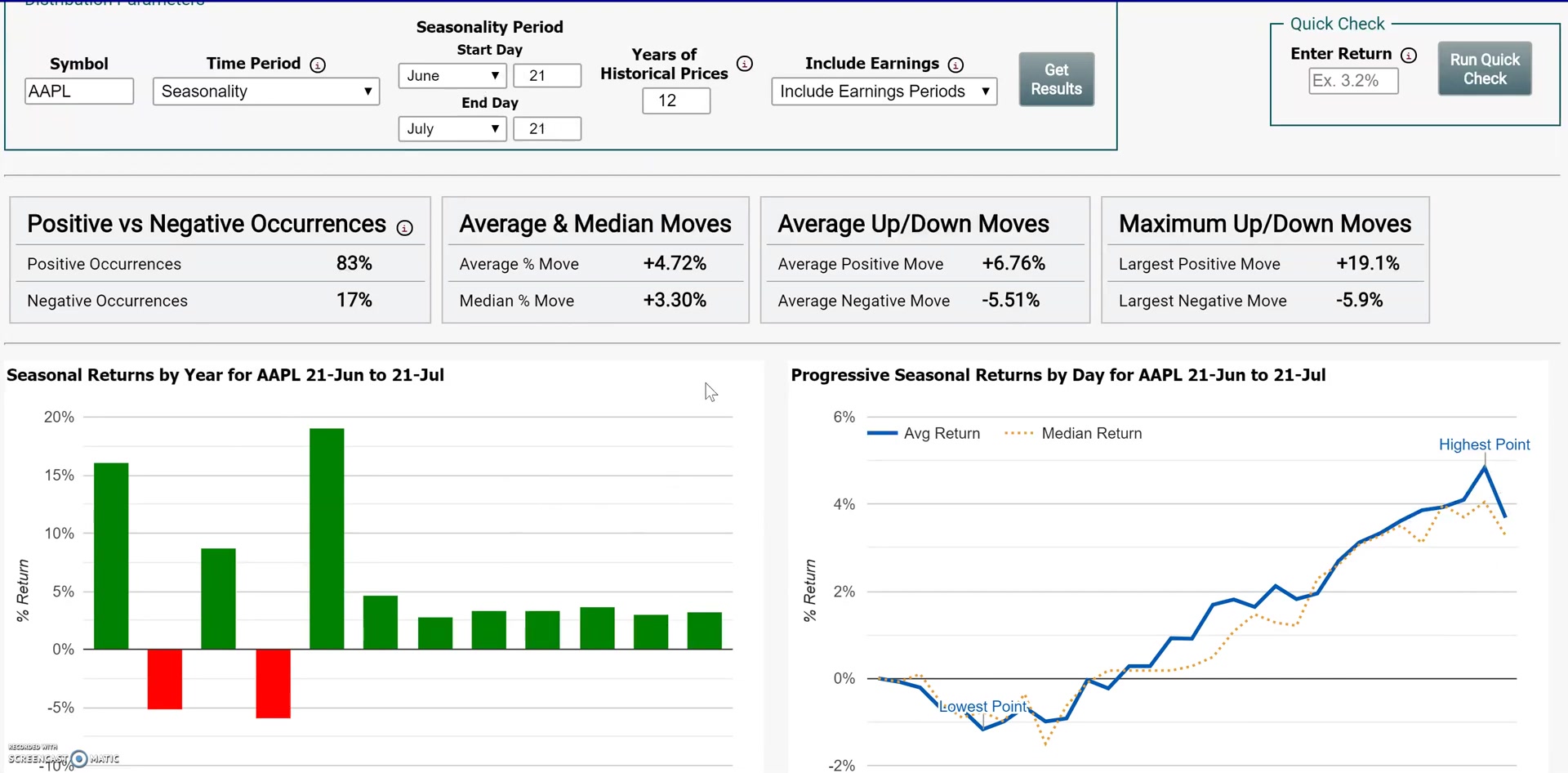Click the Enter Return input box
Screen dimensions: 1568x773
point(1352,81)
